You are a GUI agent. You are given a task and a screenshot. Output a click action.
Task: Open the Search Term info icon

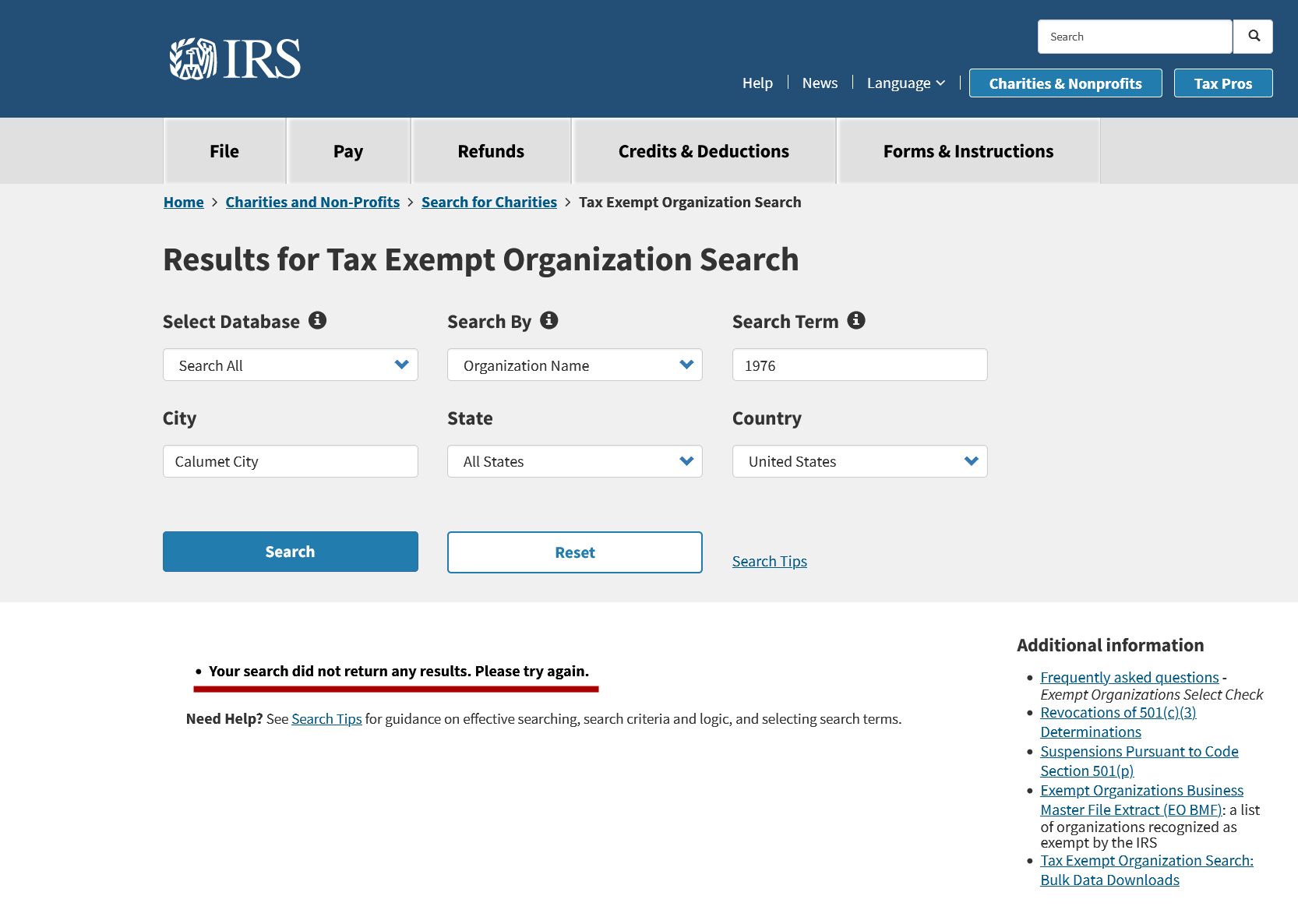(x=856, y=320)
